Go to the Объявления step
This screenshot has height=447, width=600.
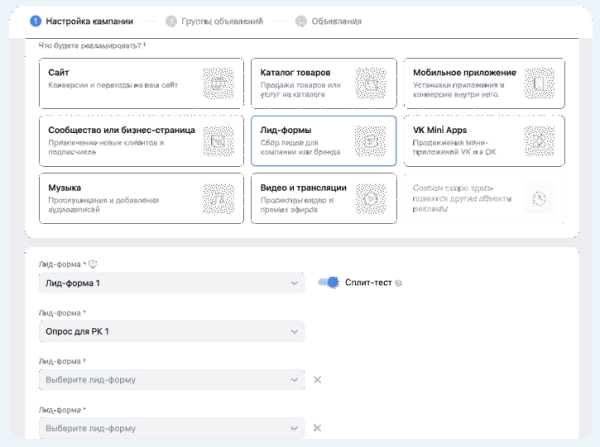tap(327, 20)
